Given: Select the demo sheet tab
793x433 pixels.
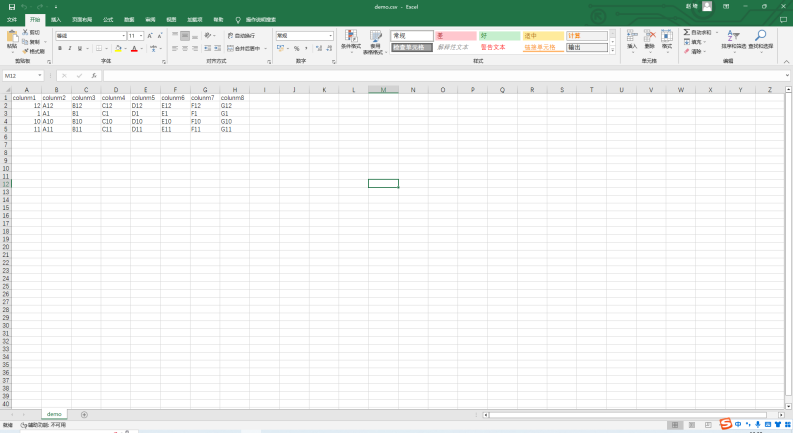Looking at the screenshot, I should coord(54,414).
